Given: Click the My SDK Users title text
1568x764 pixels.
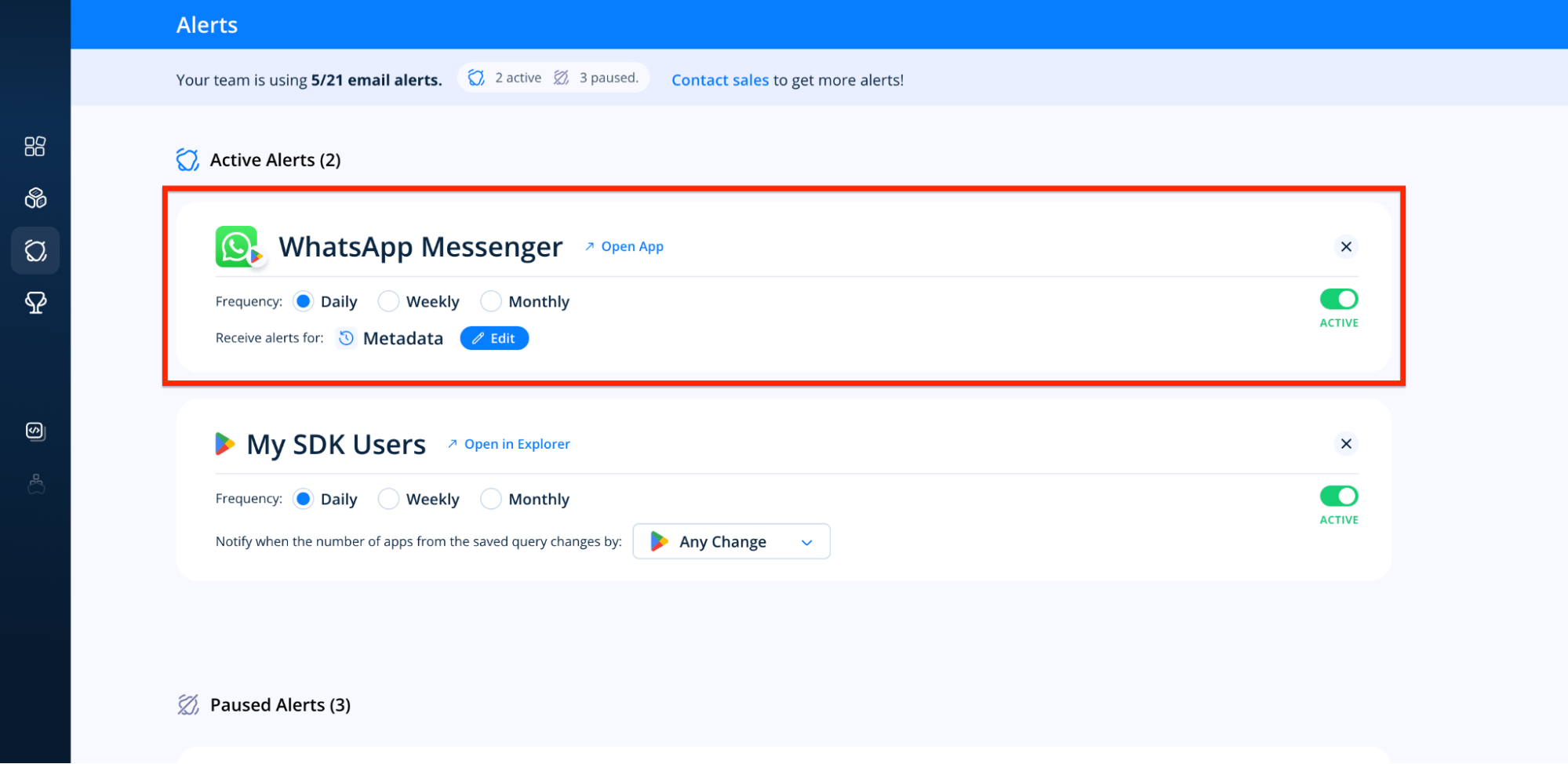Looking at the screenshot, I should coord(337,445).
